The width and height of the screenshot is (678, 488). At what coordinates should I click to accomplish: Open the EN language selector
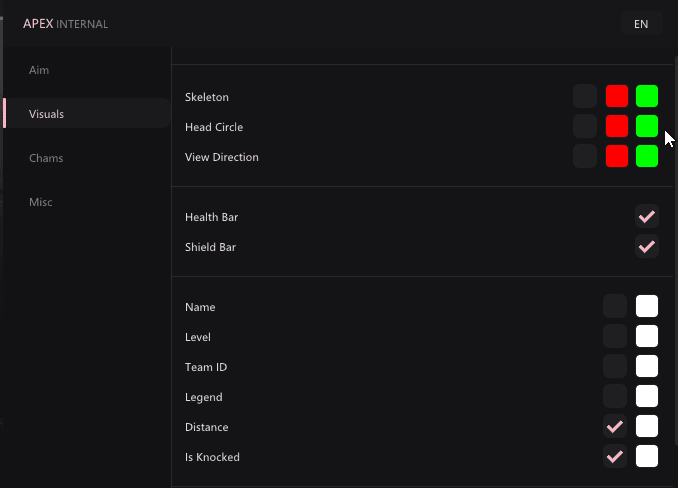tap(641, 24)
